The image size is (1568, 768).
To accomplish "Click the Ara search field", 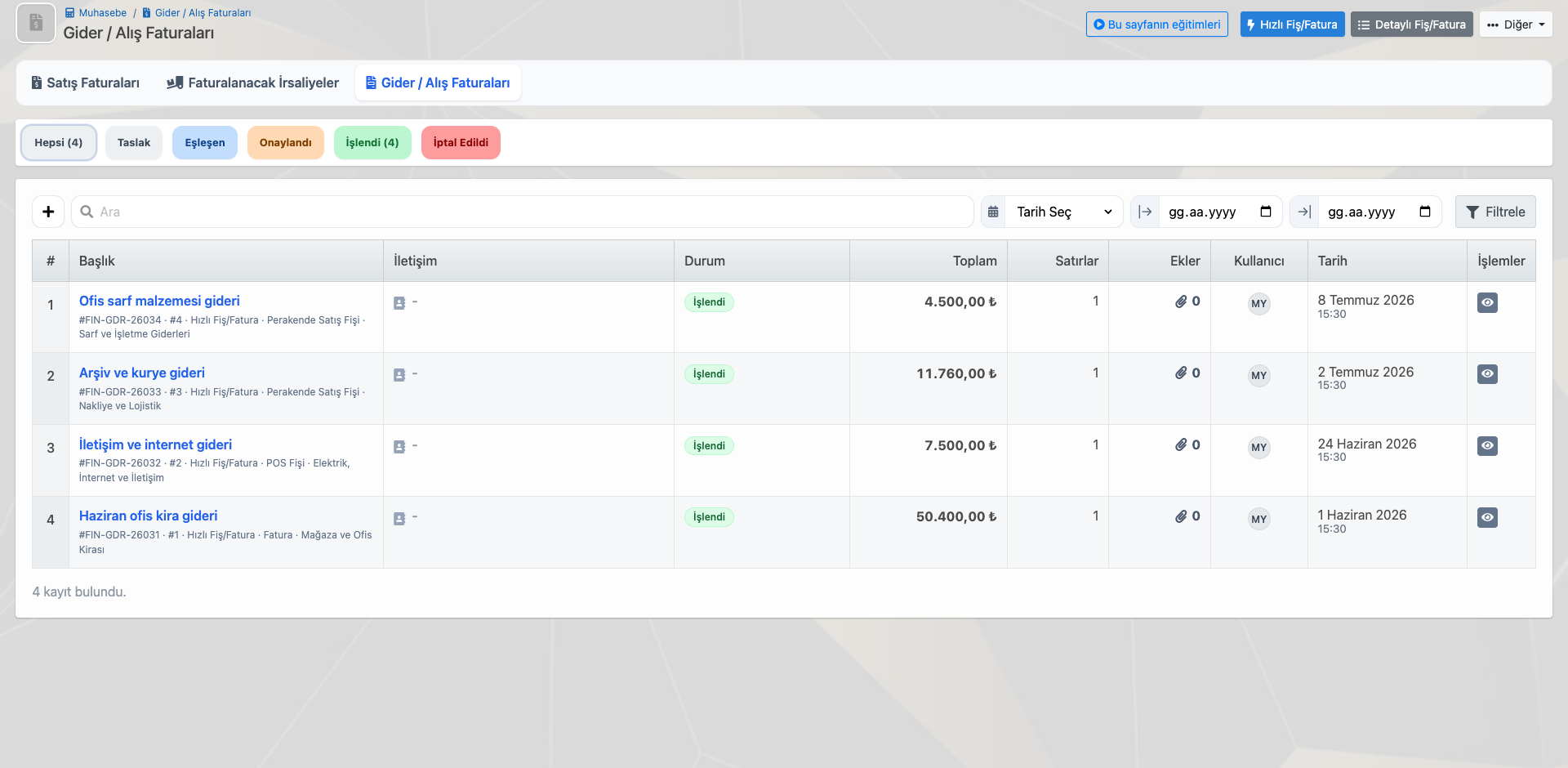I will tap(523, 212).
